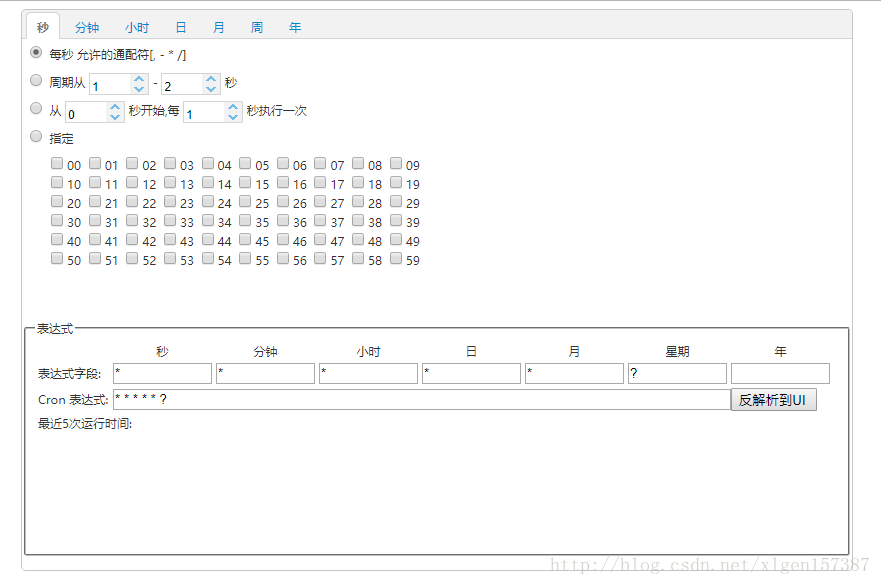Image resolution: width=881 pixels, height=585 pixels.
Task: Open the 月 (month) tab
Action: pyautogui.click(x=218, y=27)
